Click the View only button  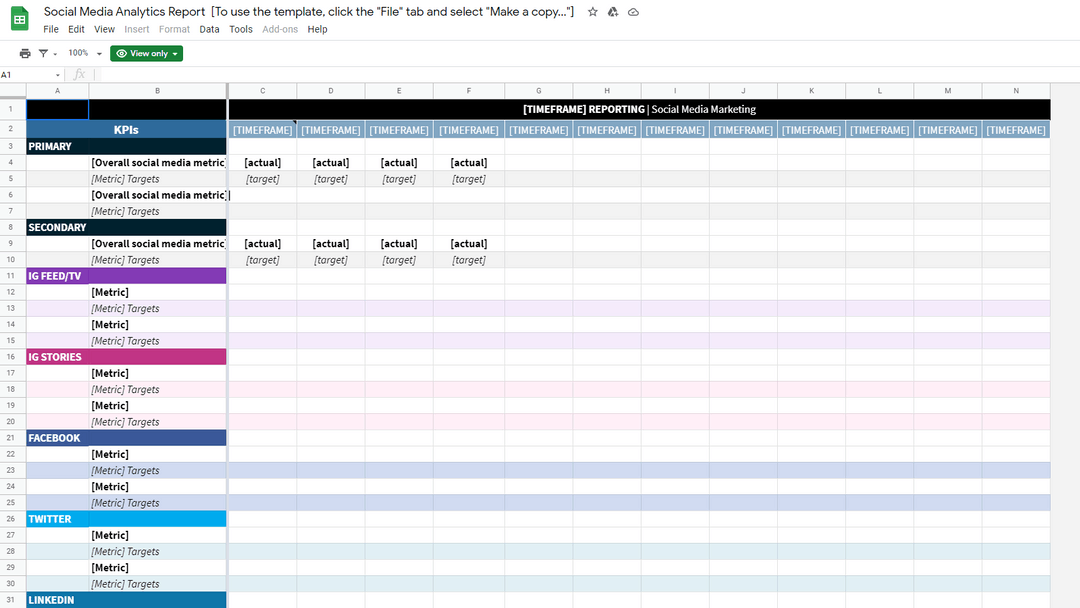[146, 52]
